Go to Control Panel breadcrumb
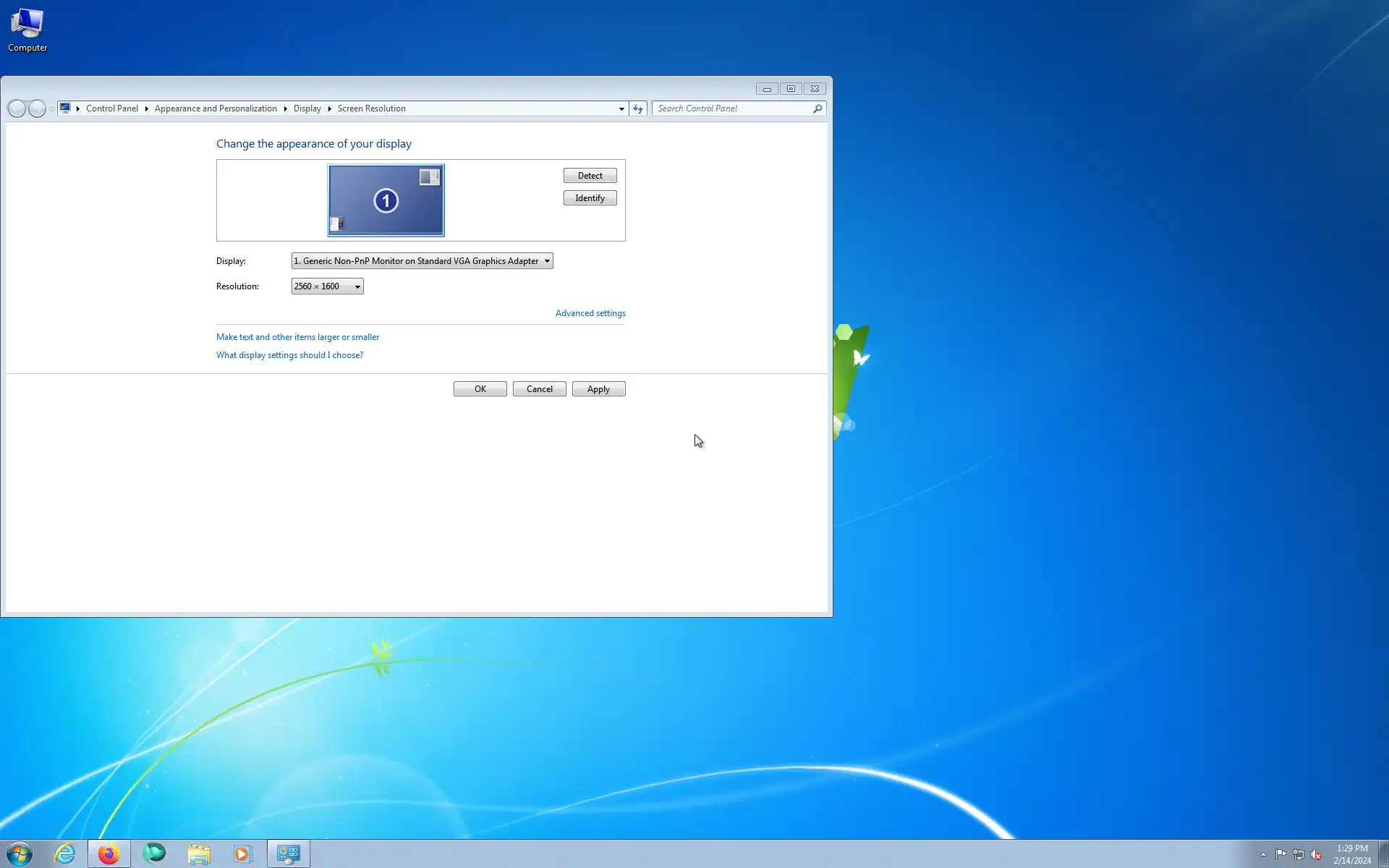 111,109
